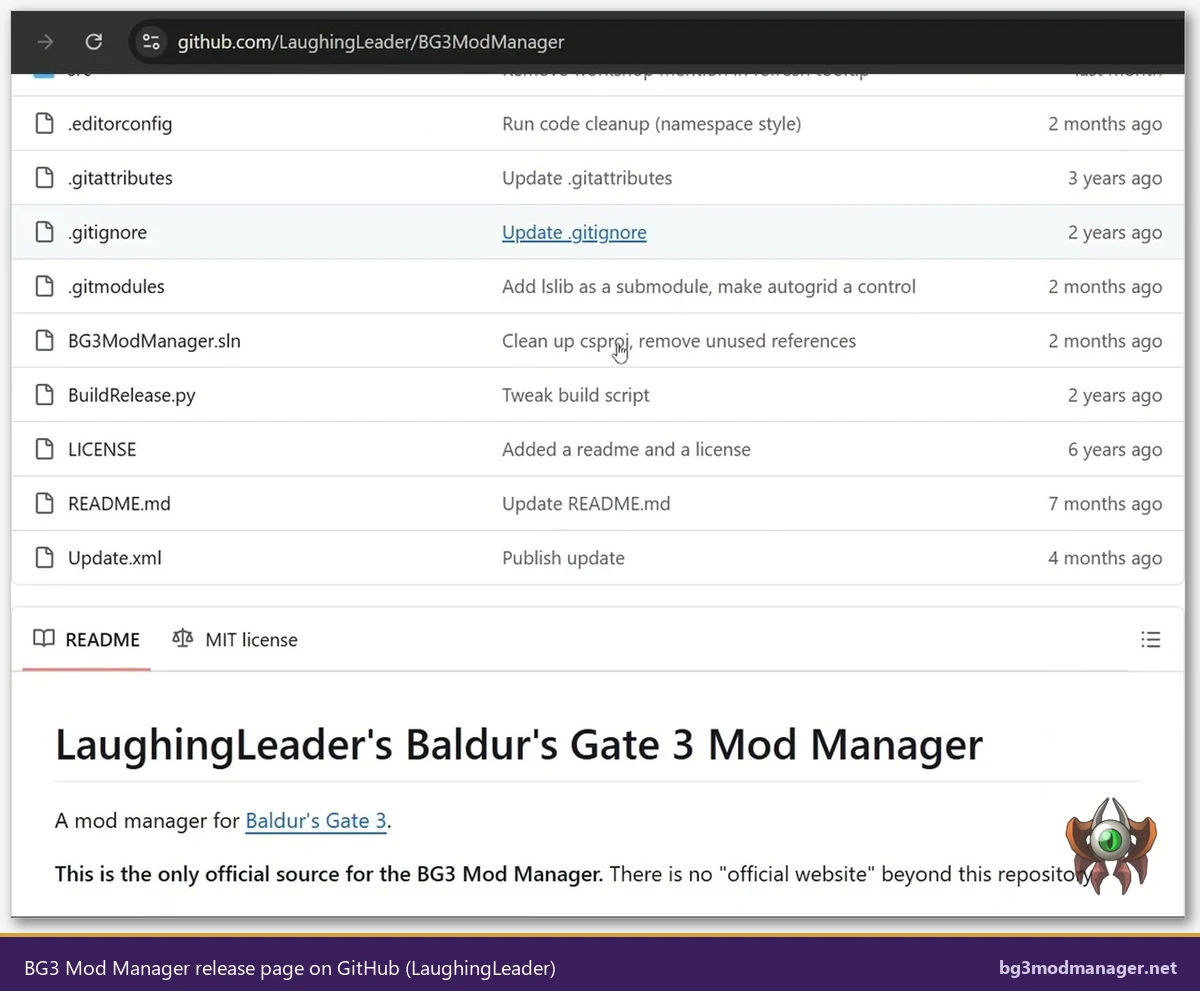Open 'Clean up csproj, remove unused references' commit

tap(679, 341)
